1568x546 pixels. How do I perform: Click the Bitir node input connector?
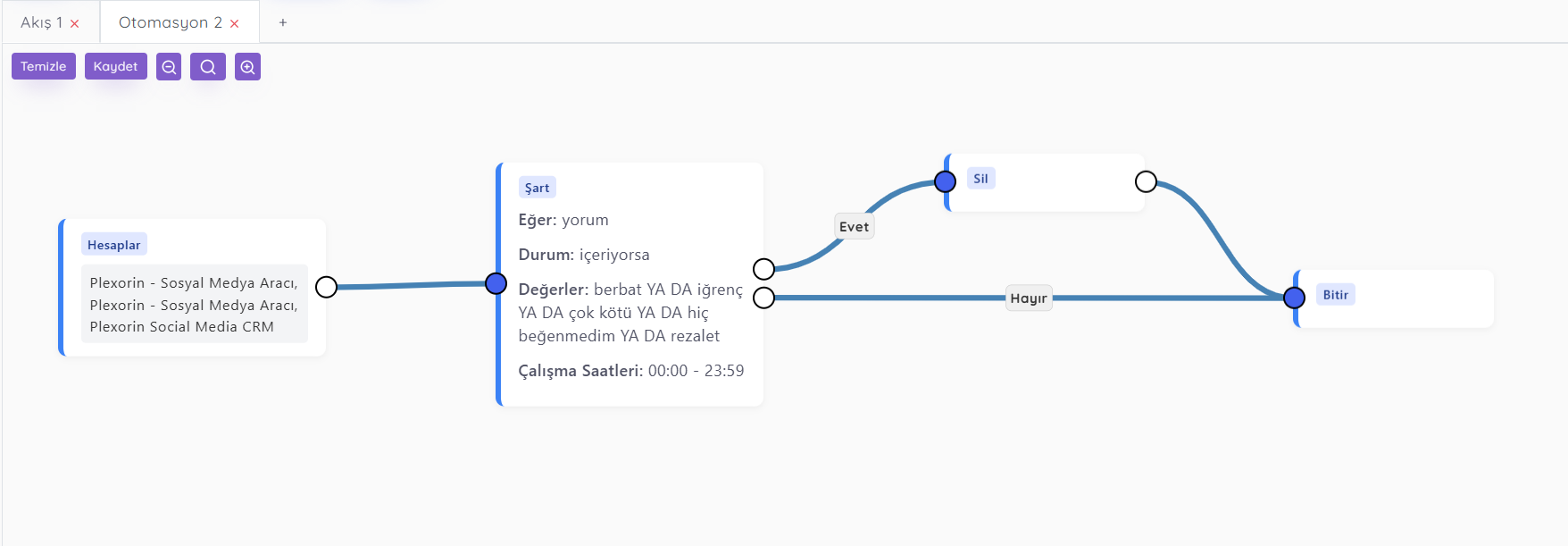[1294, 298]
